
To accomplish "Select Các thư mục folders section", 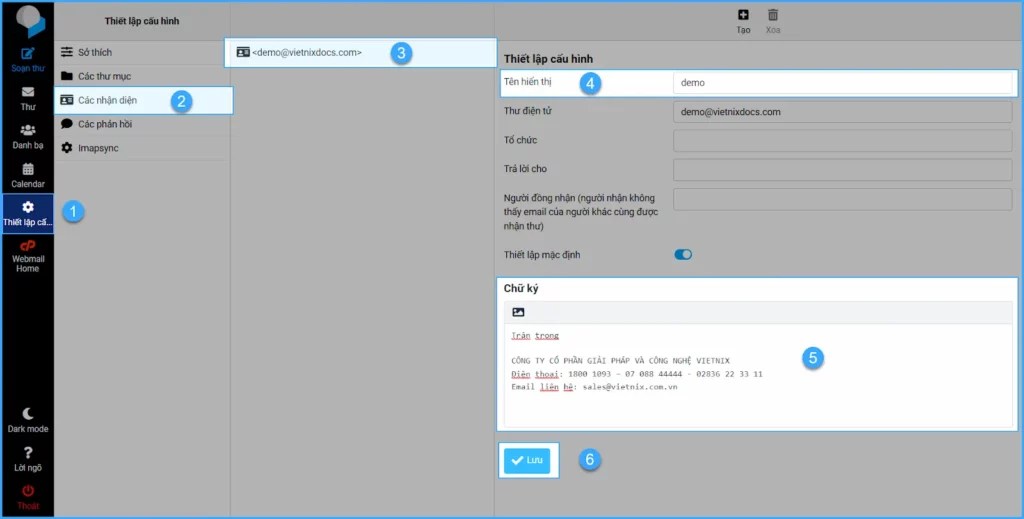I will [x=104, y=76].
